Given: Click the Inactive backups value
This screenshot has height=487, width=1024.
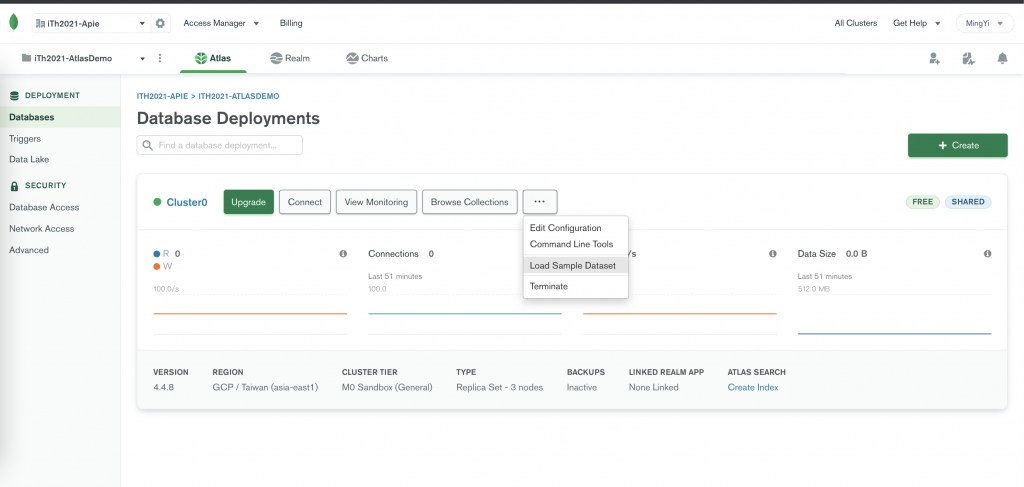Looking at the screenshot, I should (x=582, y=387).
